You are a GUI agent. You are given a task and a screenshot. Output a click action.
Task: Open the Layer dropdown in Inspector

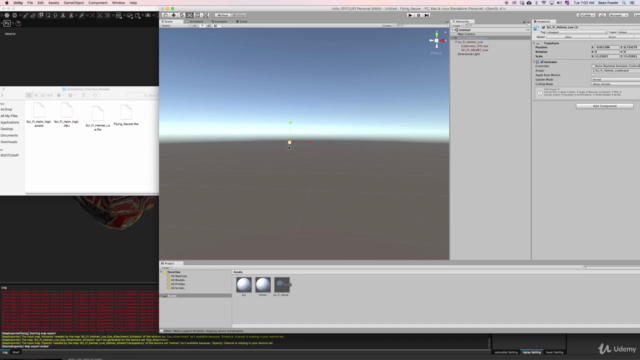(x=628, y=32)
